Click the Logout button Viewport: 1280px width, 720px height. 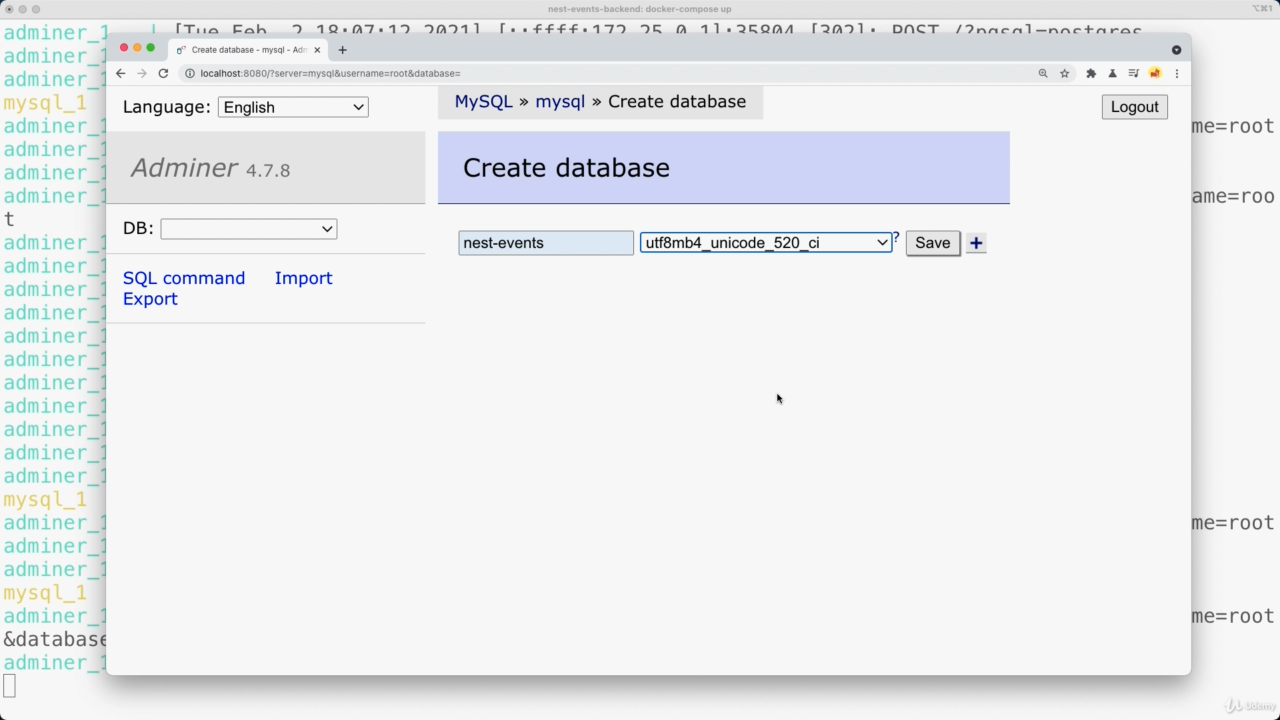point(1134,107)
